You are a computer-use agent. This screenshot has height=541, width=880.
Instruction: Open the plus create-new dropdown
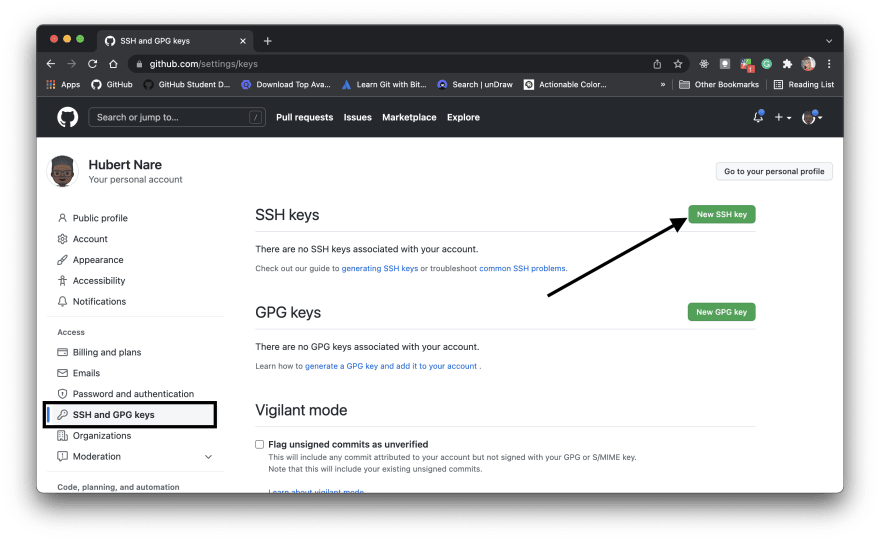[x=782, y=117]
